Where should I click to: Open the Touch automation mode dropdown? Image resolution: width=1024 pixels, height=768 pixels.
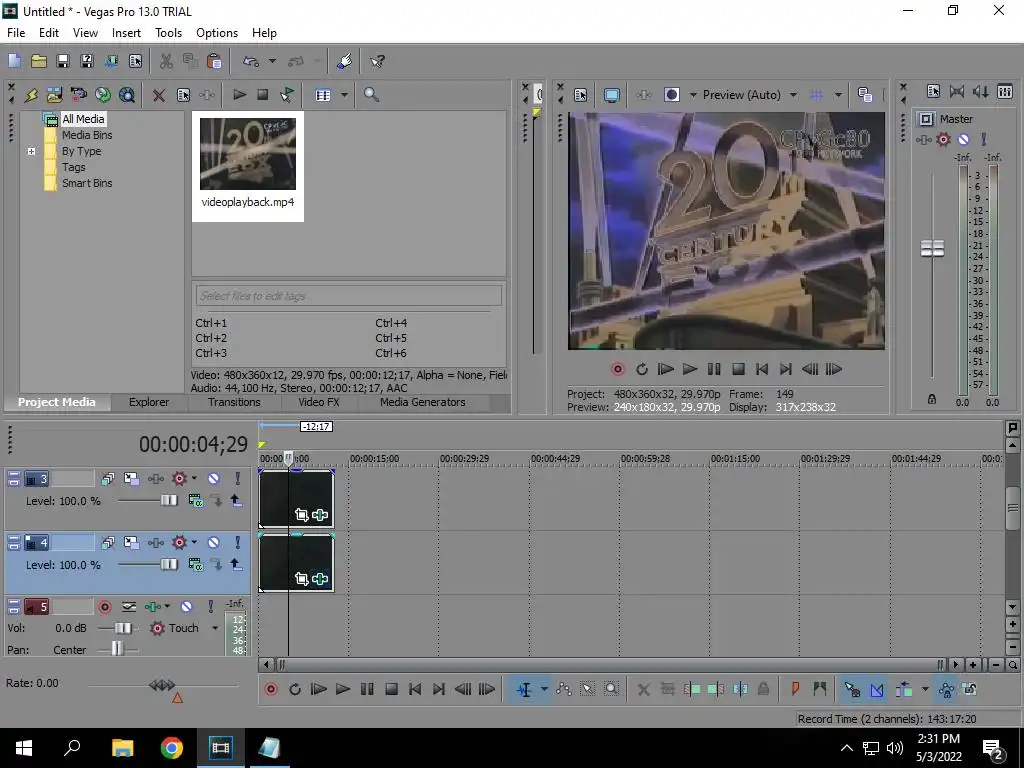215,628
